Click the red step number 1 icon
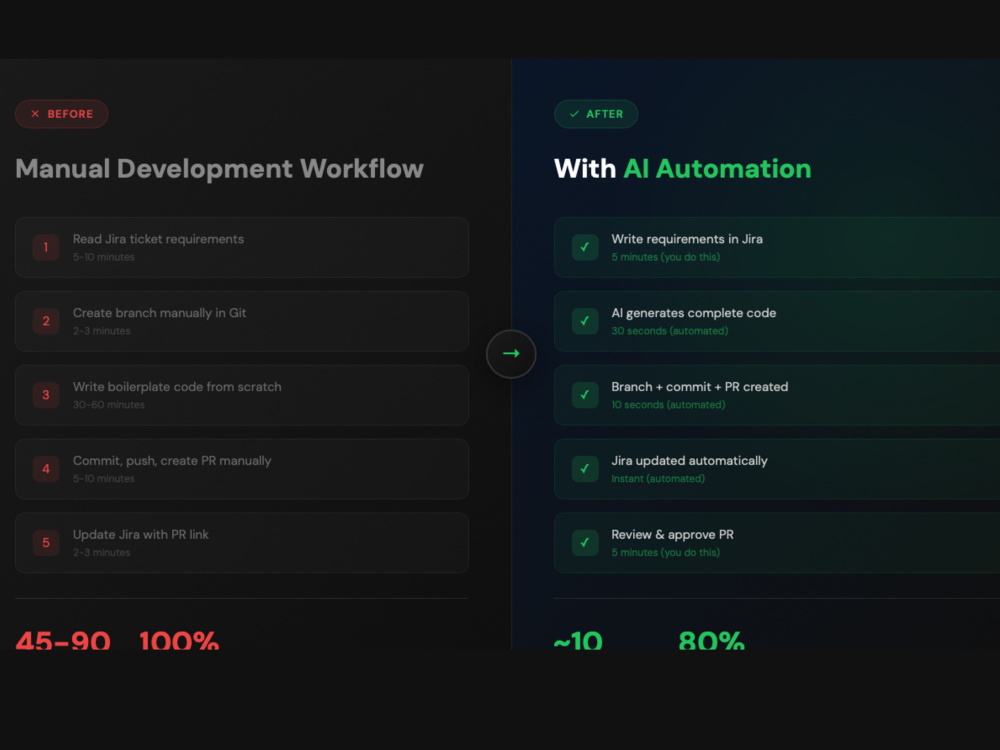1000x750 pixels. pyautogui.click(x=46, y=247)
